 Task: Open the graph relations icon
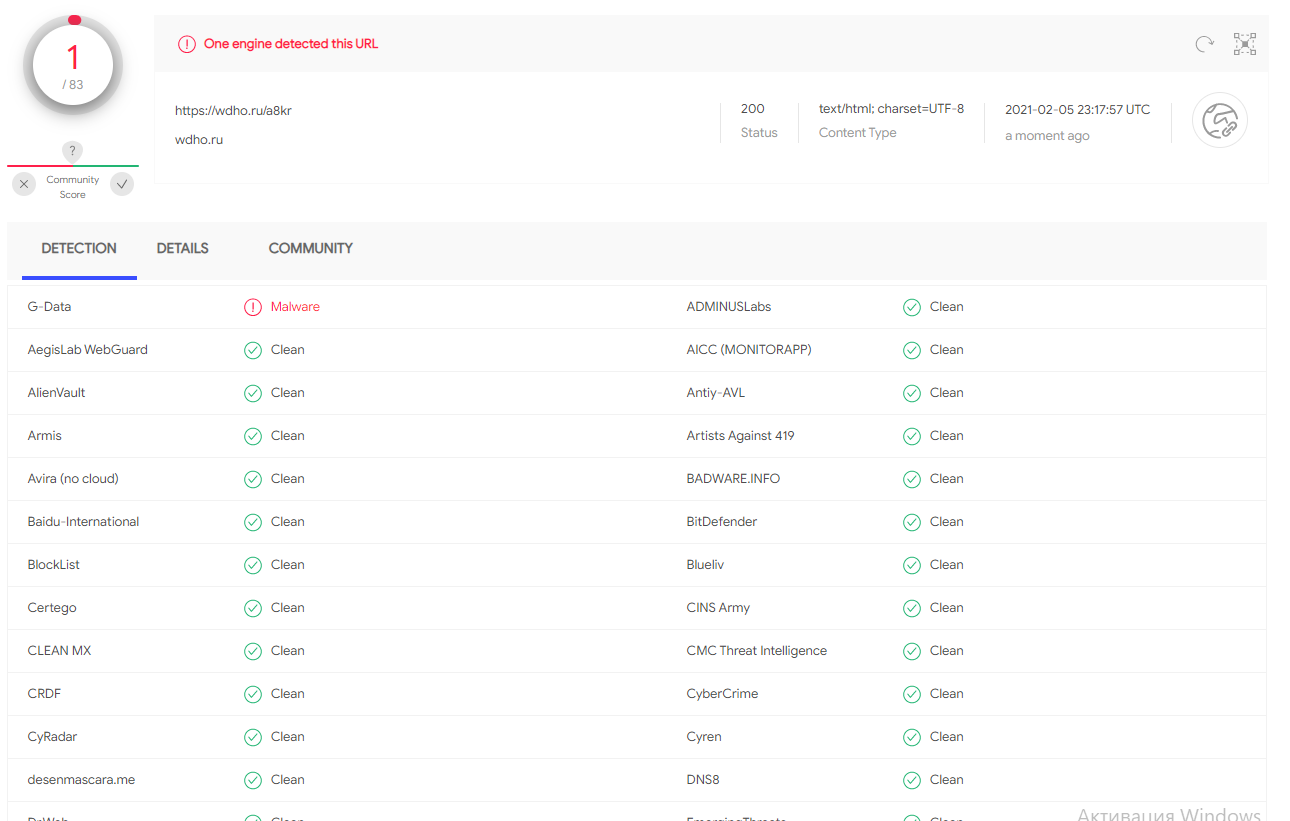(x=1245, y=44)
